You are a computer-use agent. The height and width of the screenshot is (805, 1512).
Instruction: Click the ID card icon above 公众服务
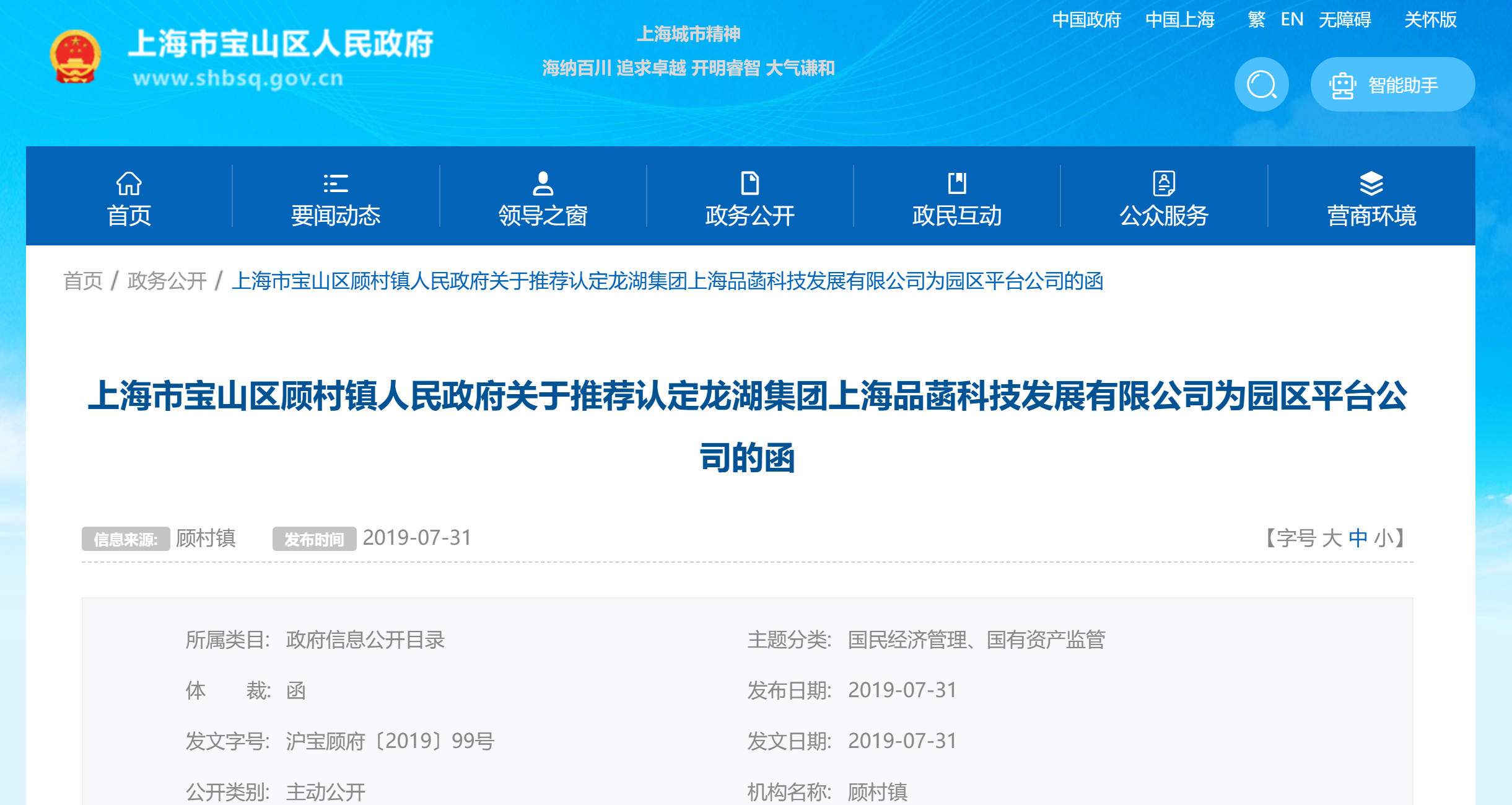point(1164,183)
